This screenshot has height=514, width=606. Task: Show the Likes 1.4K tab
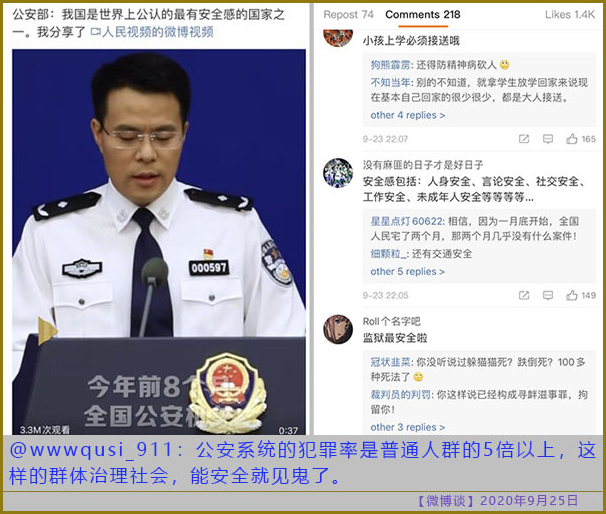[x=570, y=15]
